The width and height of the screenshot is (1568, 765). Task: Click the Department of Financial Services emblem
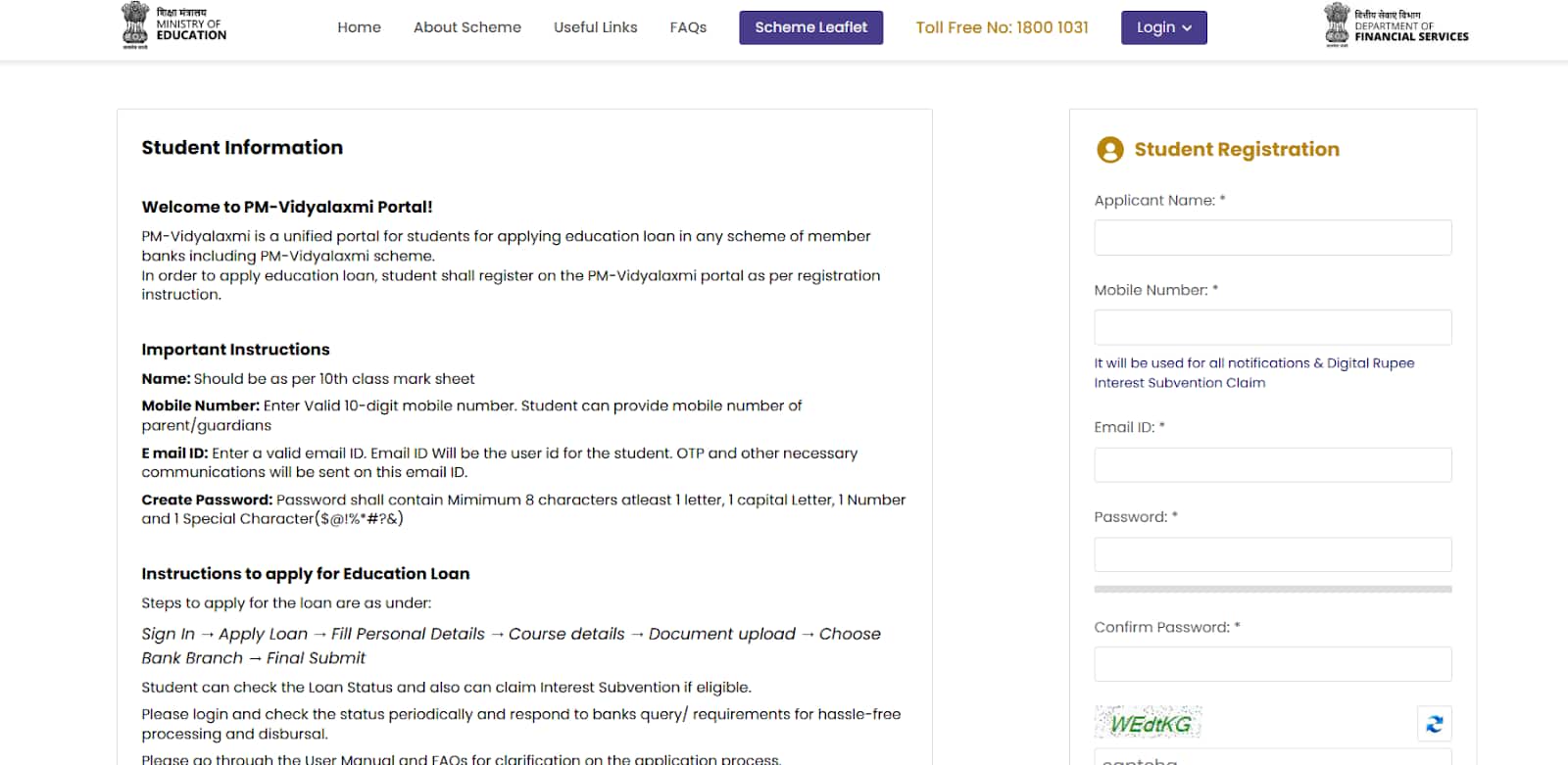[1337, 25]
